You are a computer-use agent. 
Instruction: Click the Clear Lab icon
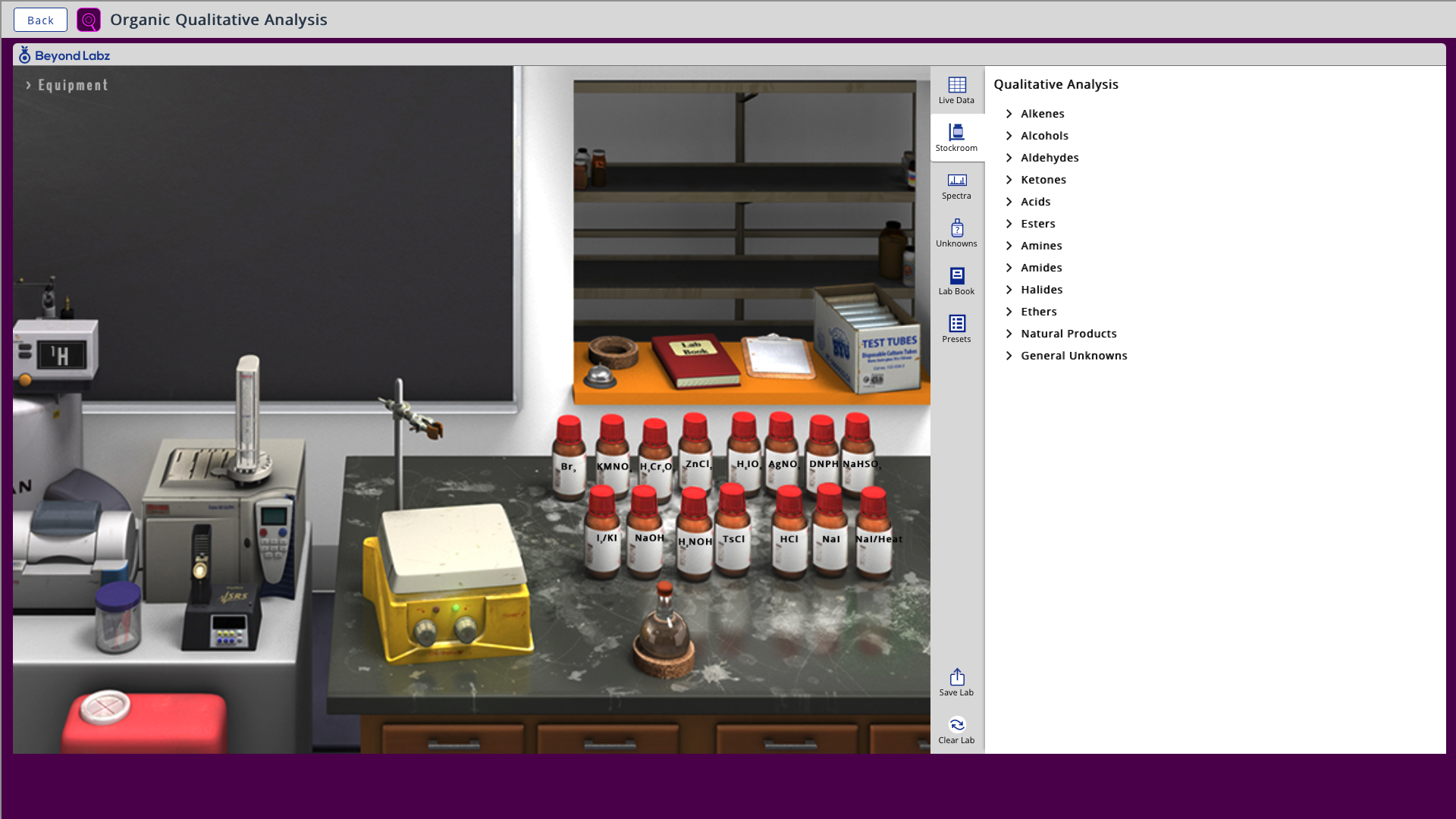[956, 730]
